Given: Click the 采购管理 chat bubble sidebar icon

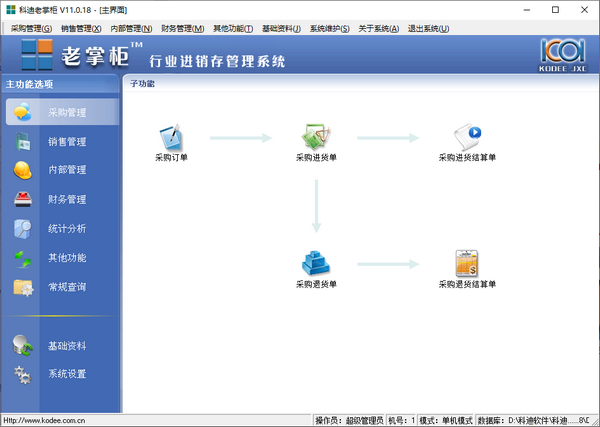Looking at the screenshot, I should [x=23, y=112].
